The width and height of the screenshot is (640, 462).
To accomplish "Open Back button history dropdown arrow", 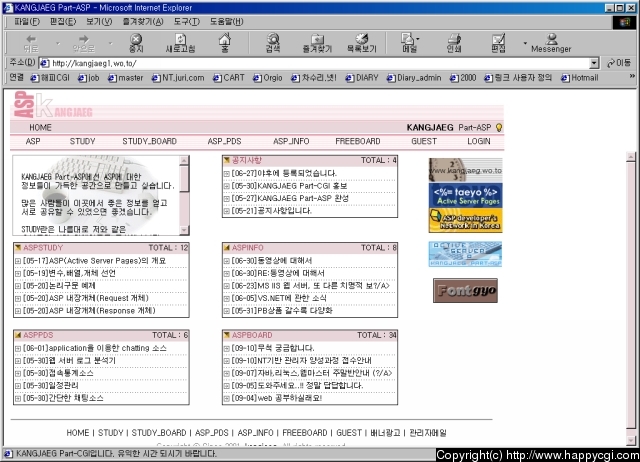I will [x=58, y=42].
